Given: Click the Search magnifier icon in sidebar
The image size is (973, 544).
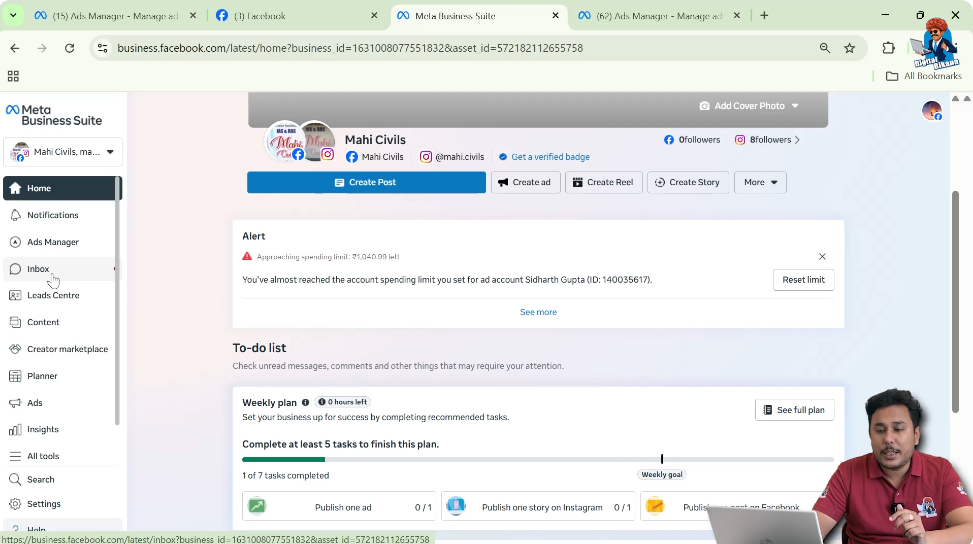Looking at the screenshot, I should coord(15,479).
